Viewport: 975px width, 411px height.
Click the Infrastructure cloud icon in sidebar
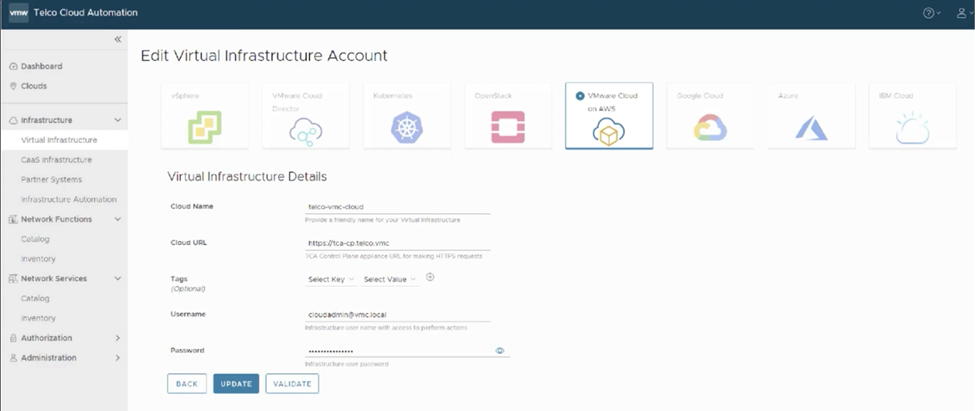pos(13,121)
